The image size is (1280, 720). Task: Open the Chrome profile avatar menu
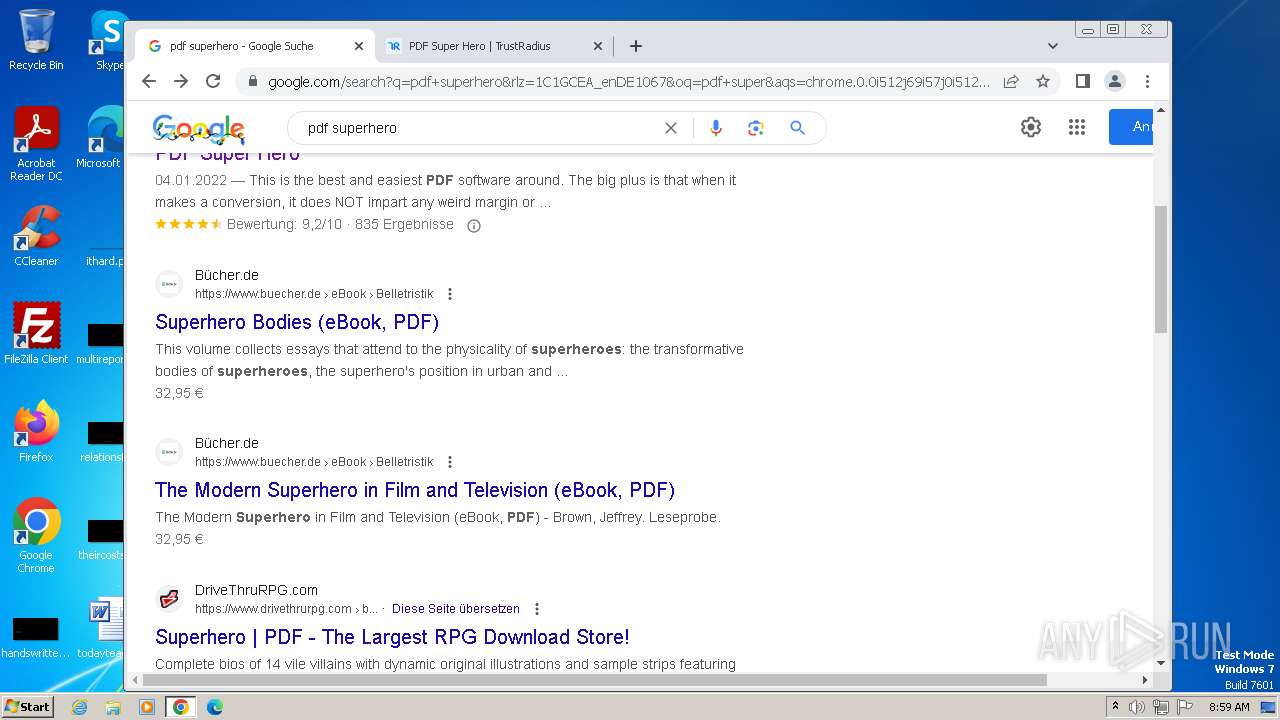click(x=1115, y=81)
